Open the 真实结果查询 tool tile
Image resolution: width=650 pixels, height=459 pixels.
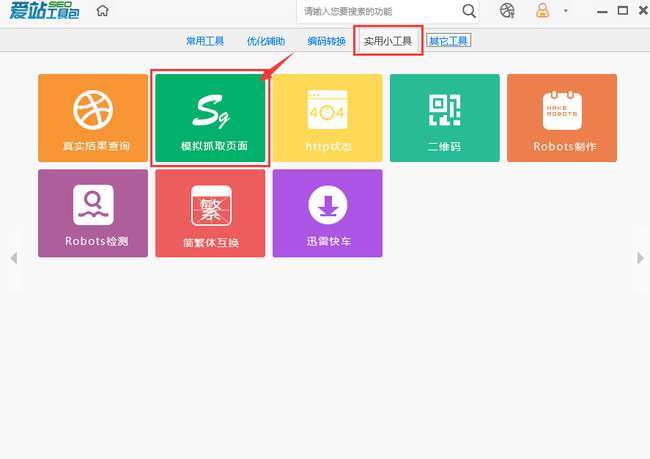tap(93, 118)
